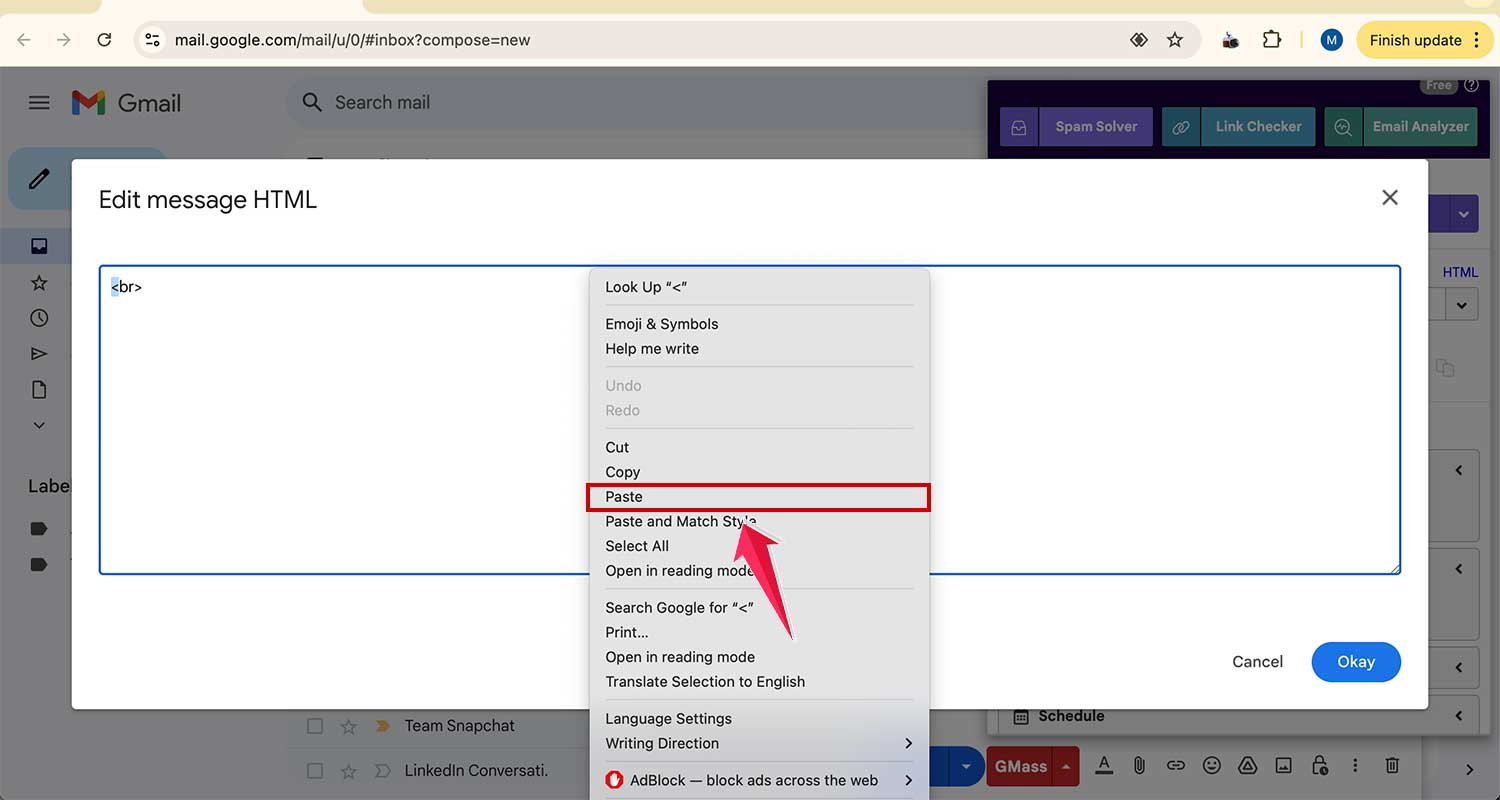Screen dimensions: 1500x800
Task: Enable confidential mode with the lock icon
Action: tap(1319, 765)
